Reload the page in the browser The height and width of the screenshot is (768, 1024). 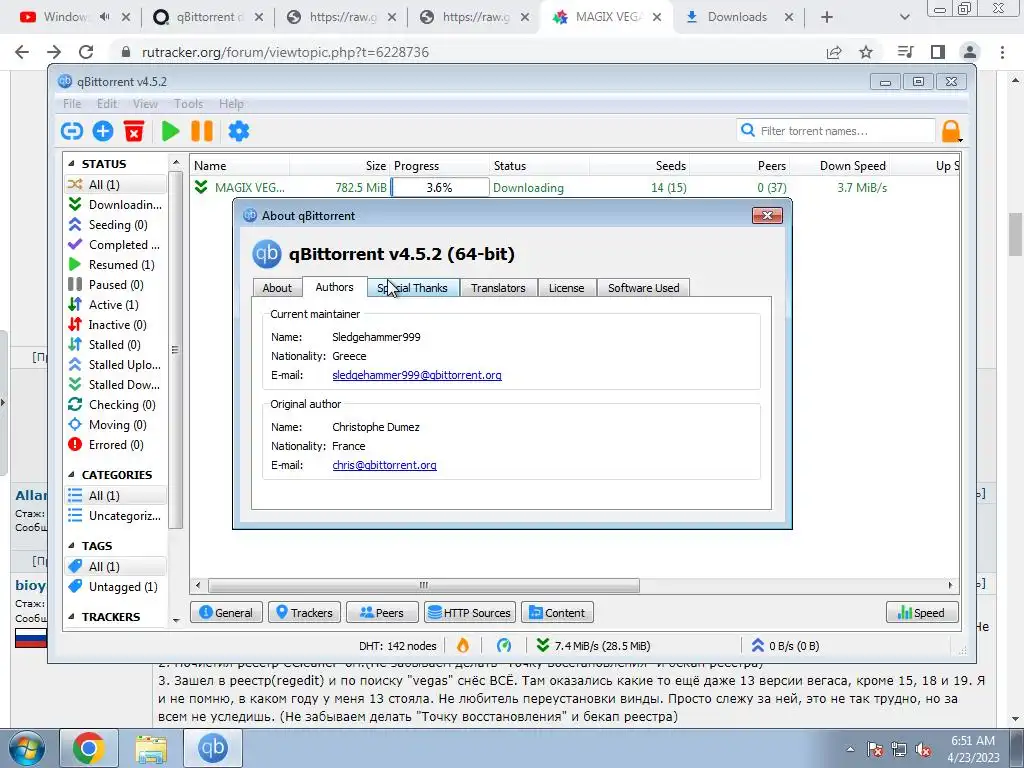tap(86, 52)
